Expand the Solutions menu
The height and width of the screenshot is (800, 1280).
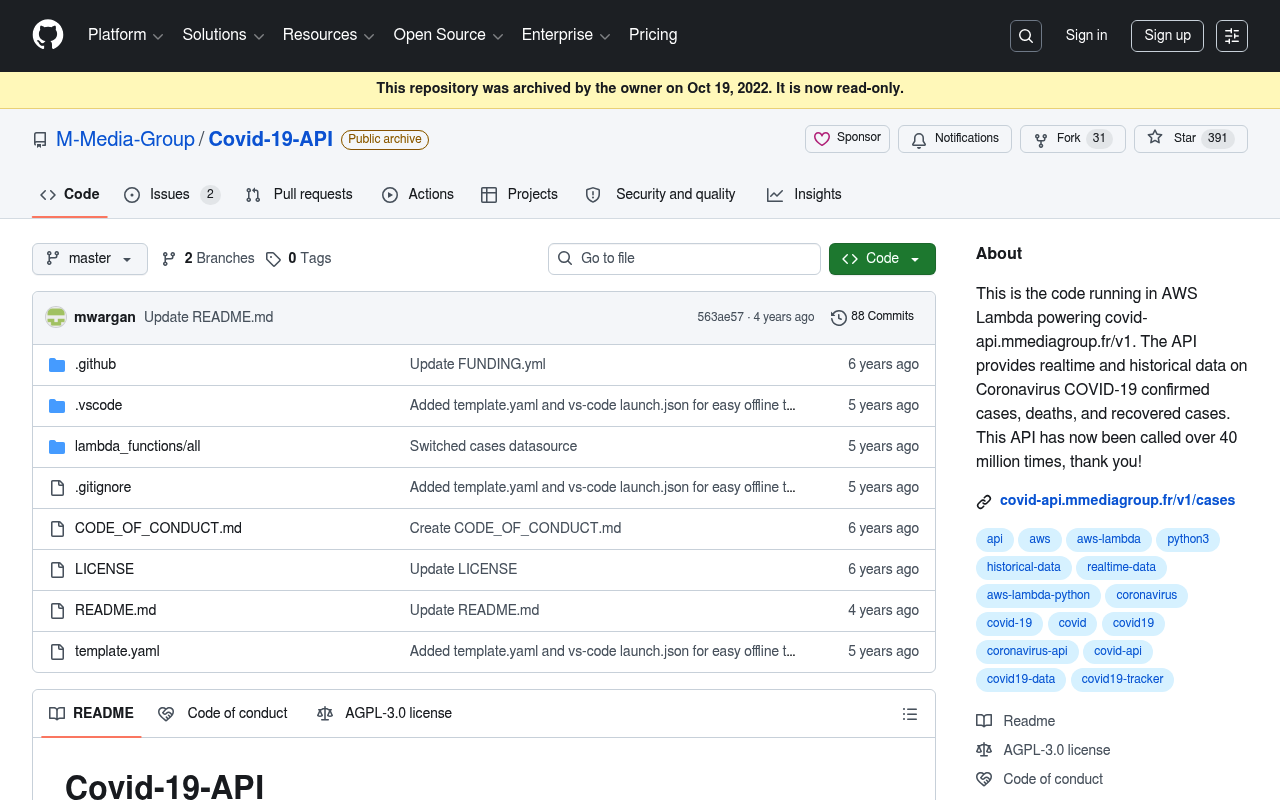223,35
